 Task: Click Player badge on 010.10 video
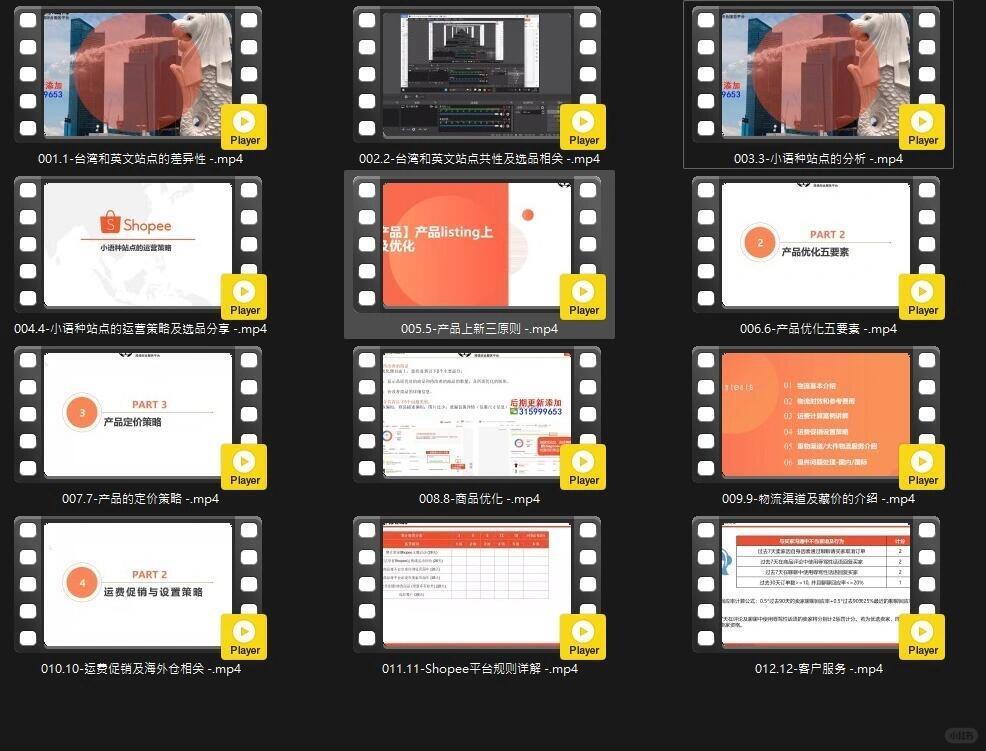(244, 637)
